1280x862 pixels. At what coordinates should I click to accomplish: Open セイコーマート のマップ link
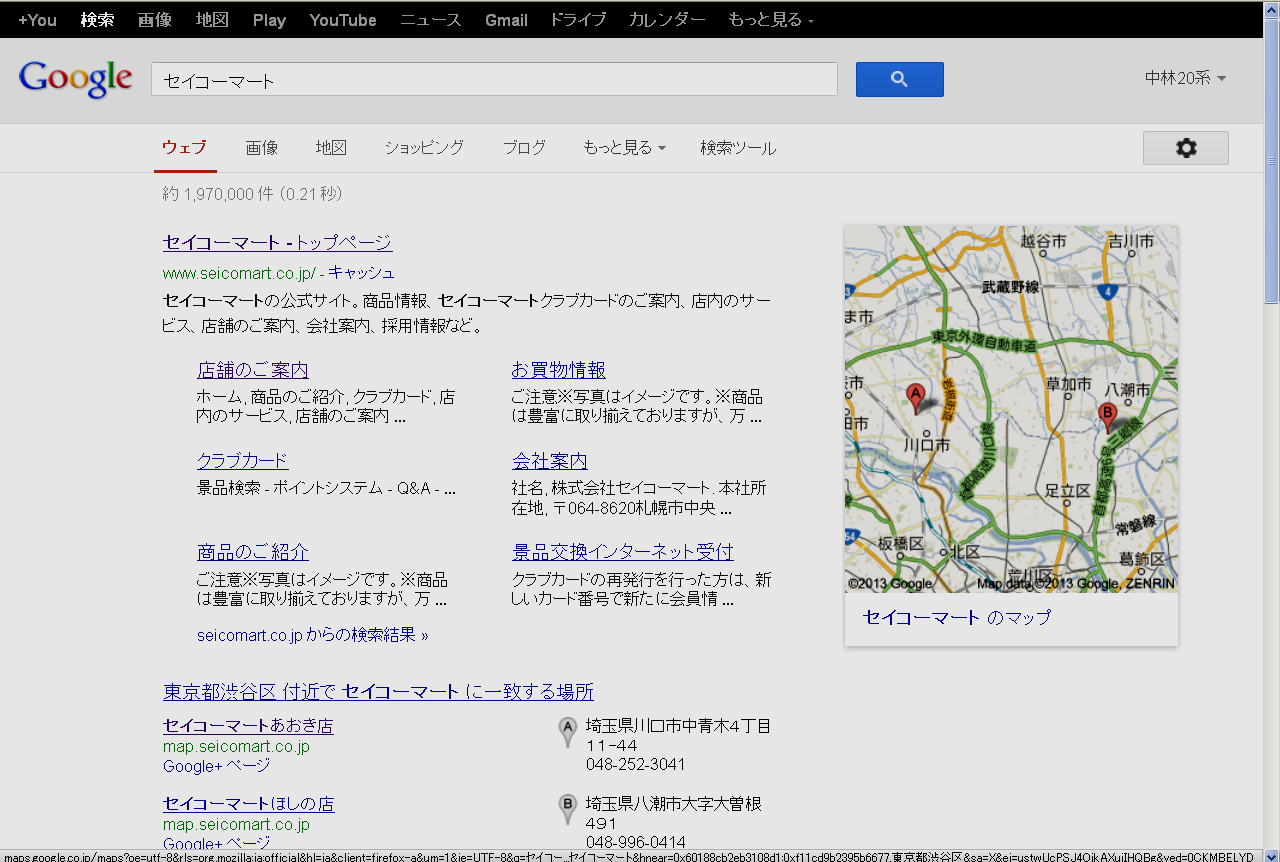tap(957, 618)
